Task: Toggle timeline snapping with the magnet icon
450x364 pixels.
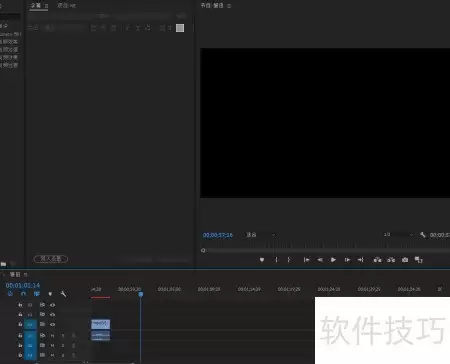Action: click(23, 294)
